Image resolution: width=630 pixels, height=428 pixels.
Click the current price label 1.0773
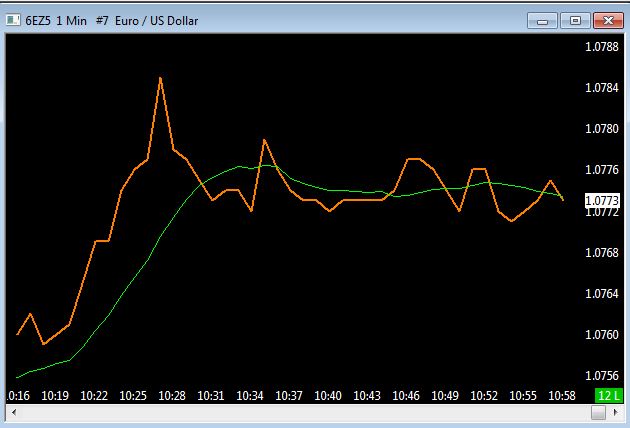point(602,201)
